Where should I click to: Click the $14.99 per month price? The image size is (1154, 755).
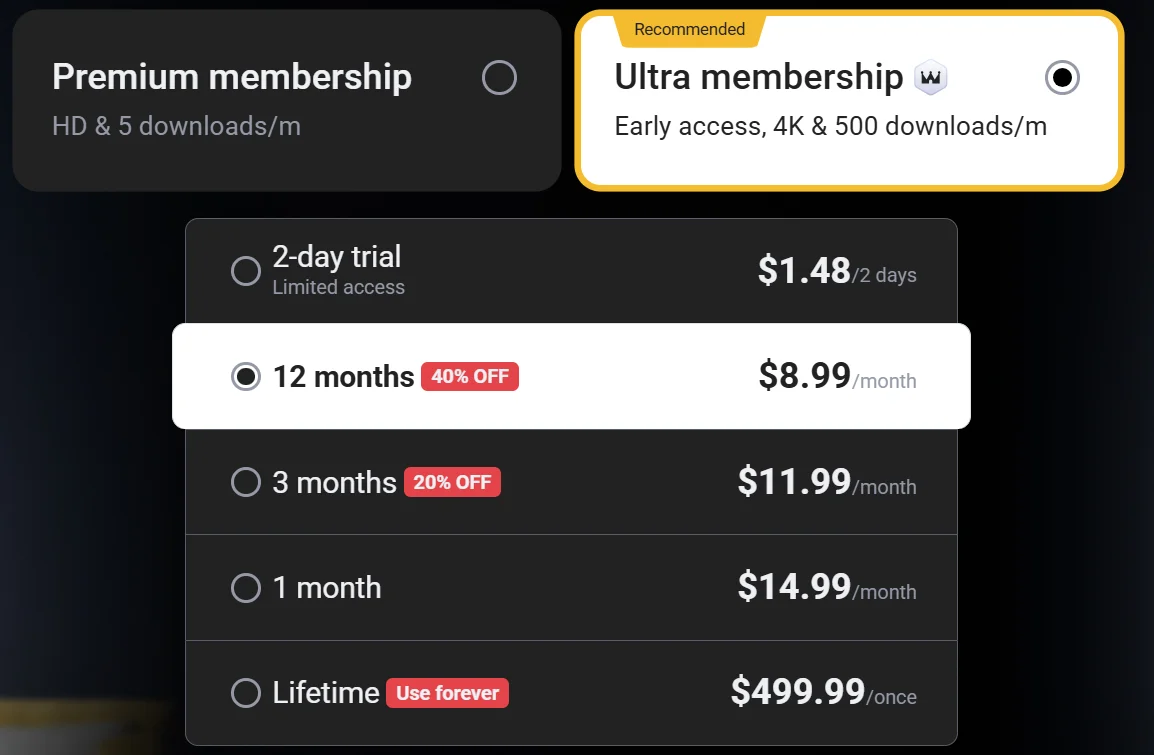coord(795,587)
